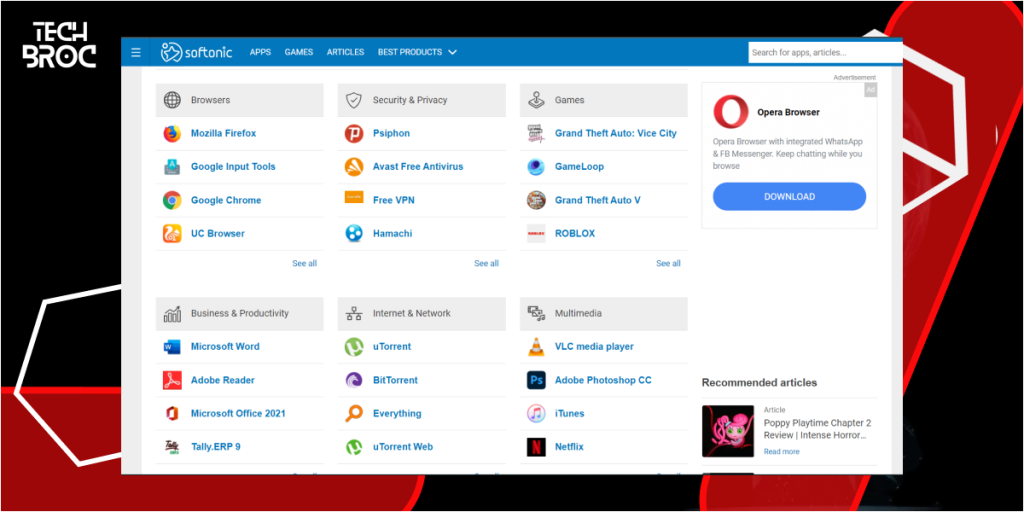The height and width of the screenshot is (512, 1024).
Task: Click the uTorrent icon
Action: [x=354, y=347]
